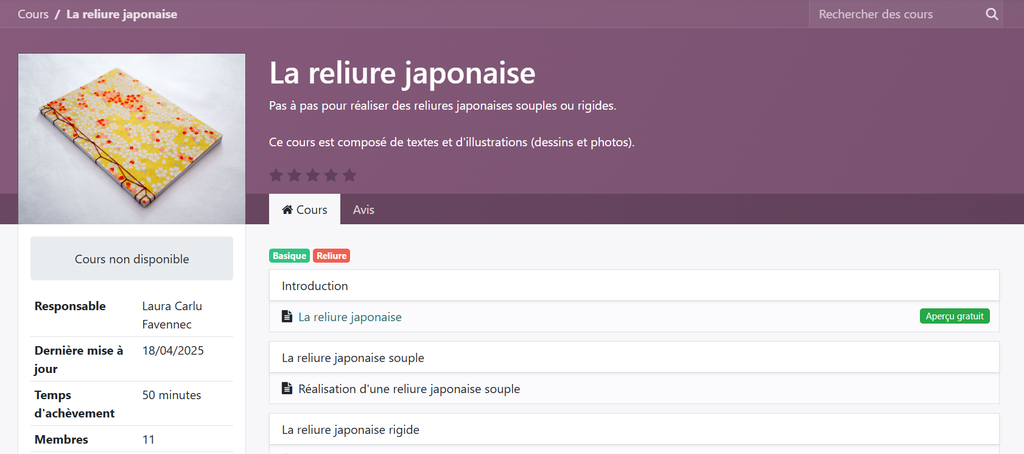The width and height of the screenshot is (1024, 454).
Task: Click the home icon in Cours tab
Action: click(x=287, y=210)
